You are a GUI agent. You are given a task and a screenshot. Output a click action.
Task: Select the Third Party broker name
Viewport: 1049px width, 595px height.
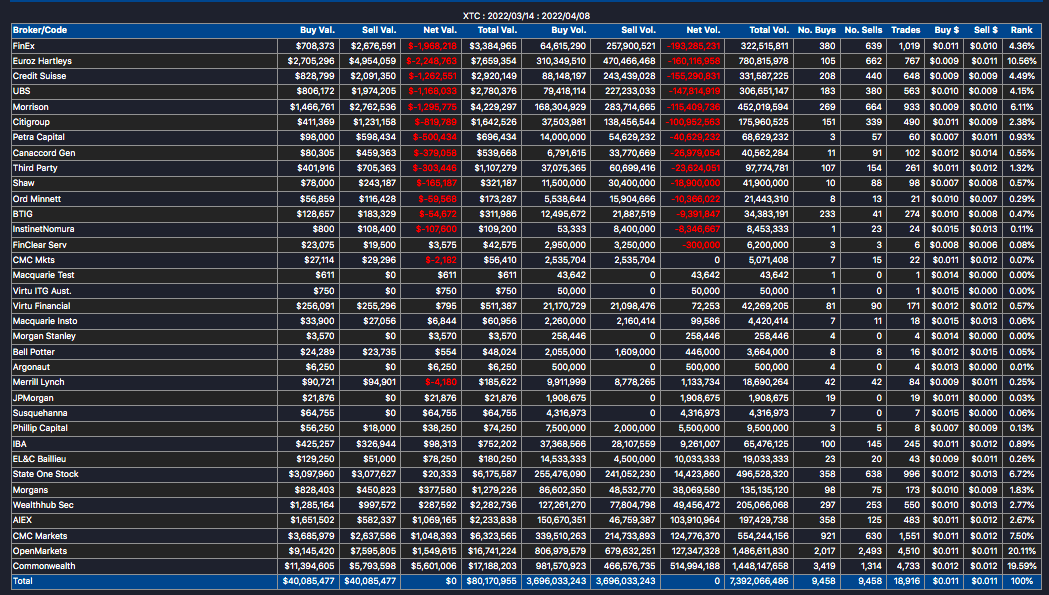[35, 168]
